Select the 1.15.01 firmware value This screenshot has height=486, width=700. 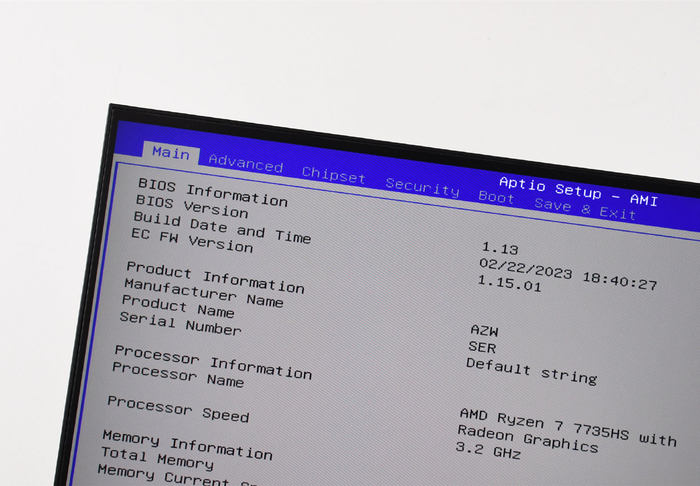510,283
